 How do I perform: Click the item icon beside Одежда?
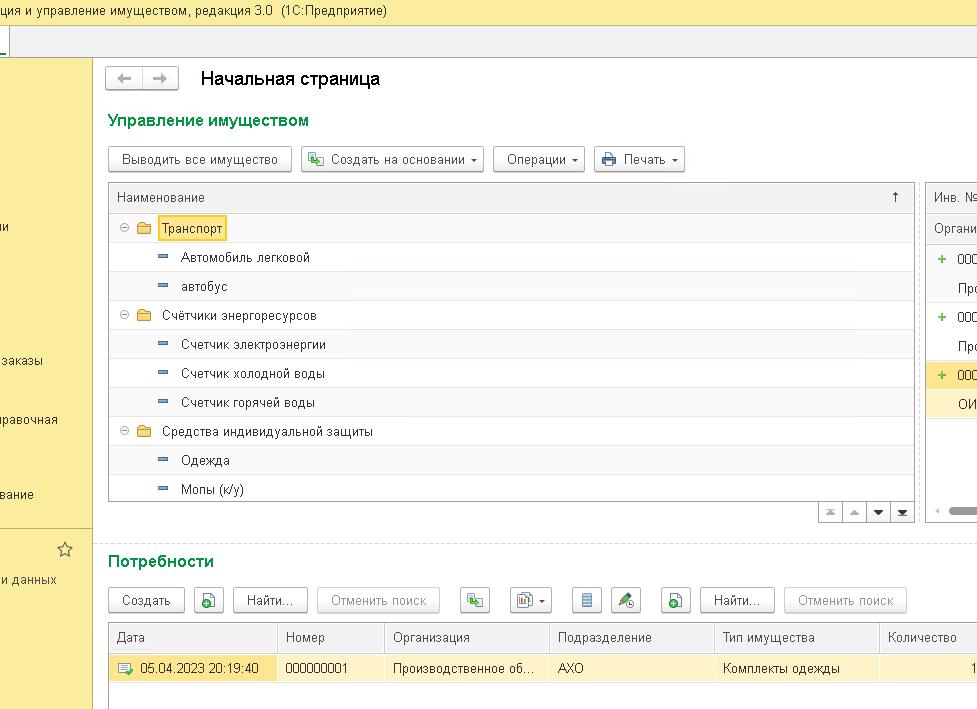point(163,460)
